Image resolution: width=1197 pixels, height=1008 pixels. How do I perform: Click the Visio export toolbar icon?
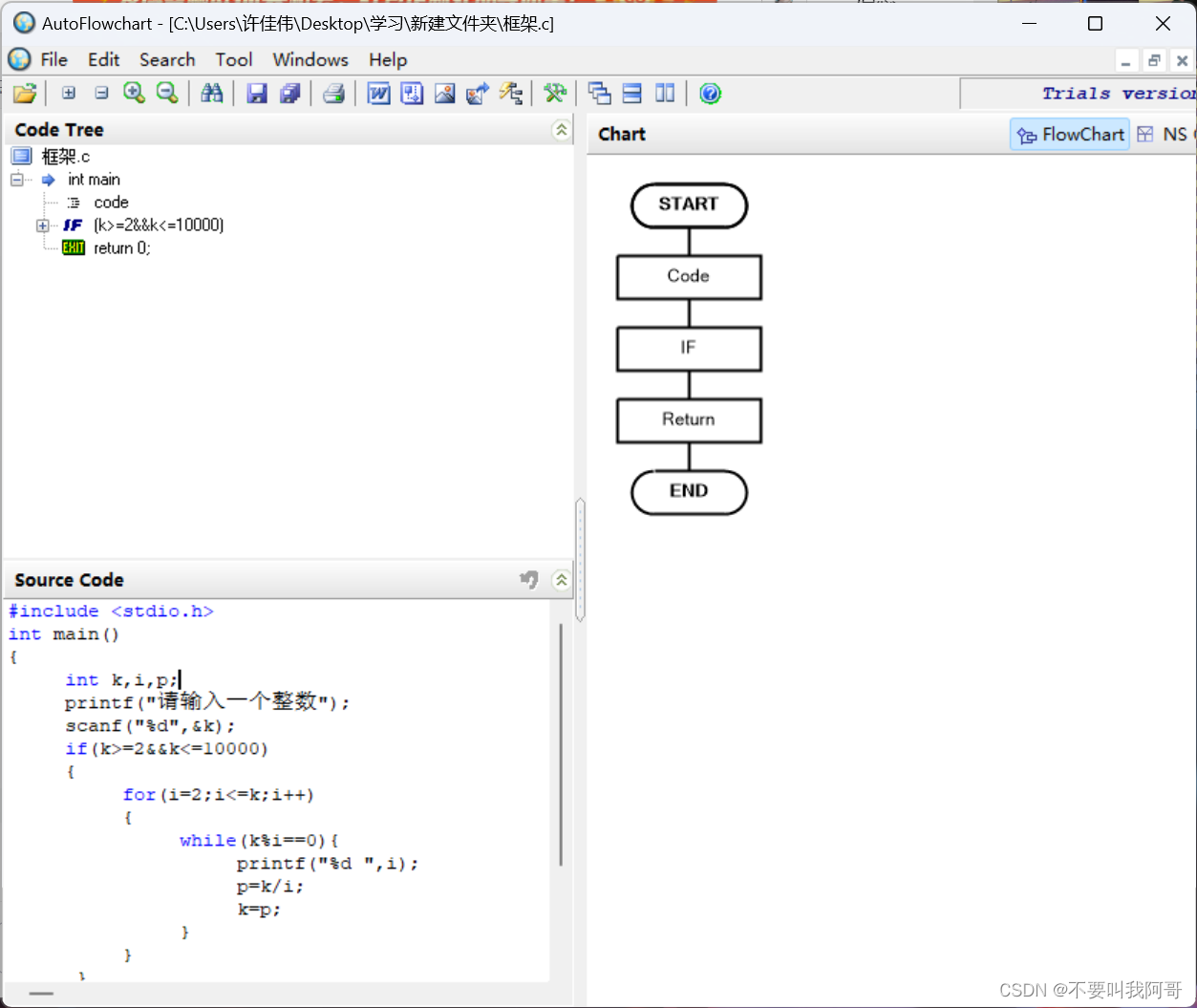pos(412,94)
